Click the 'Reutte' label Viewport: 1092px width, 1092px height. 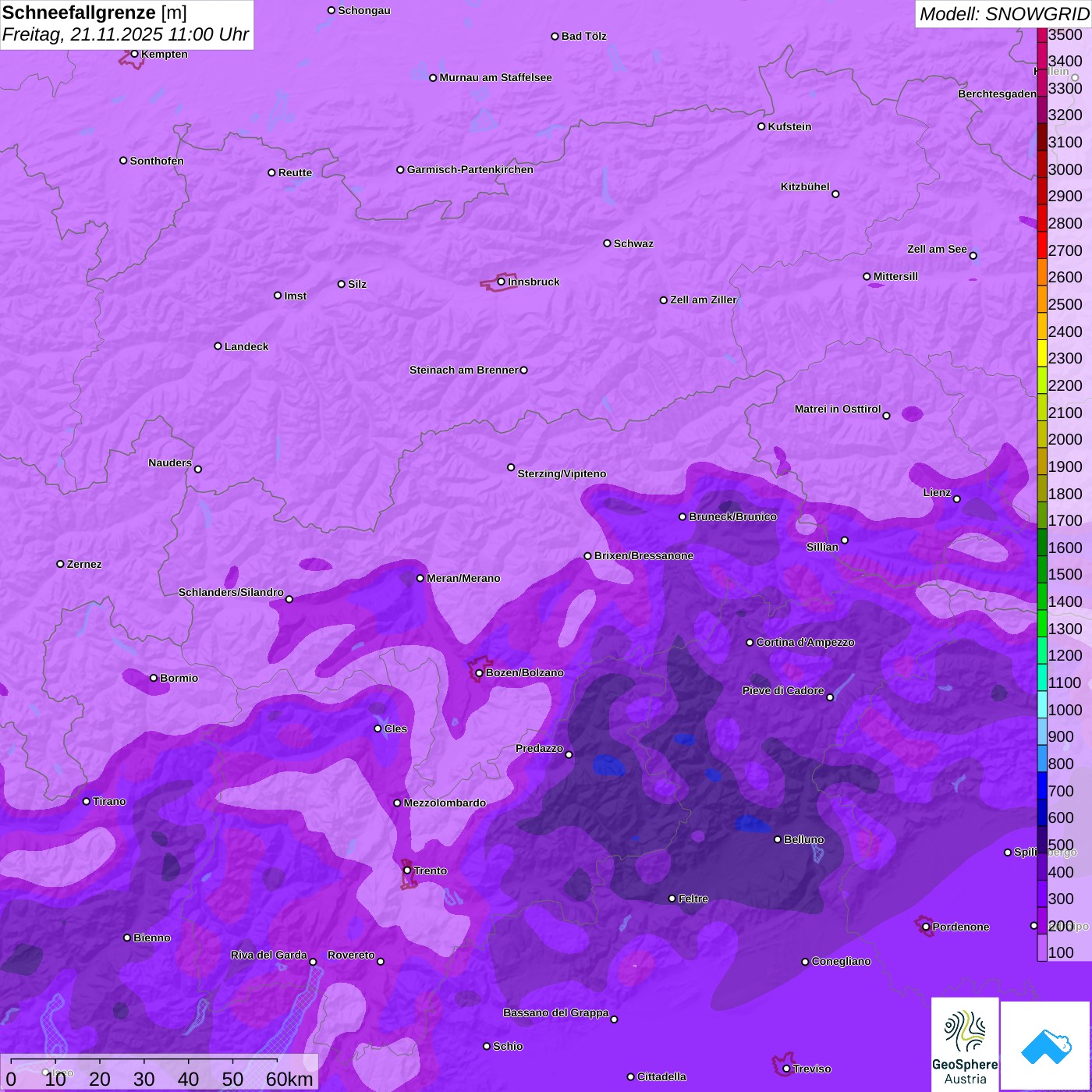click(295, 172)
